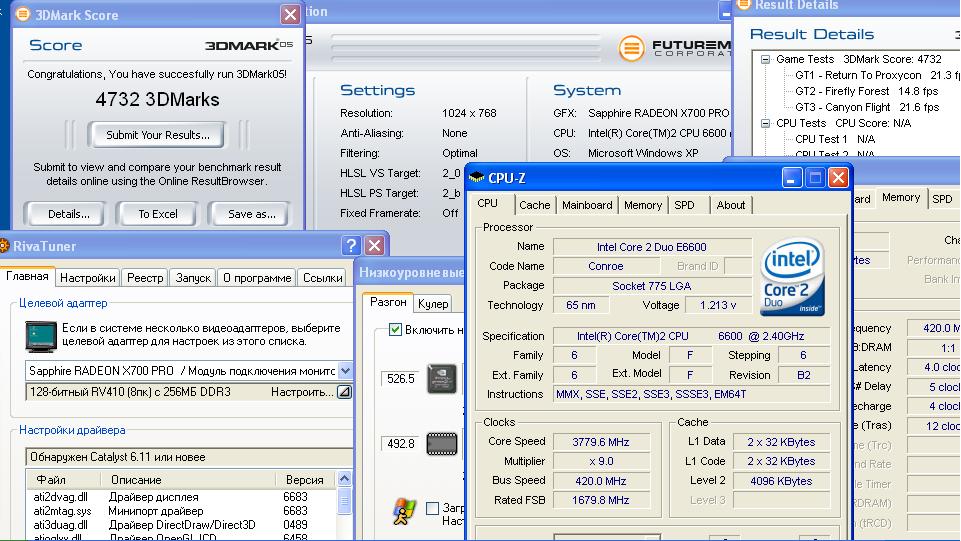Click the GPU chip icon beside 526.5
Screen dimensions: 961x541
[x=441, y=379]
